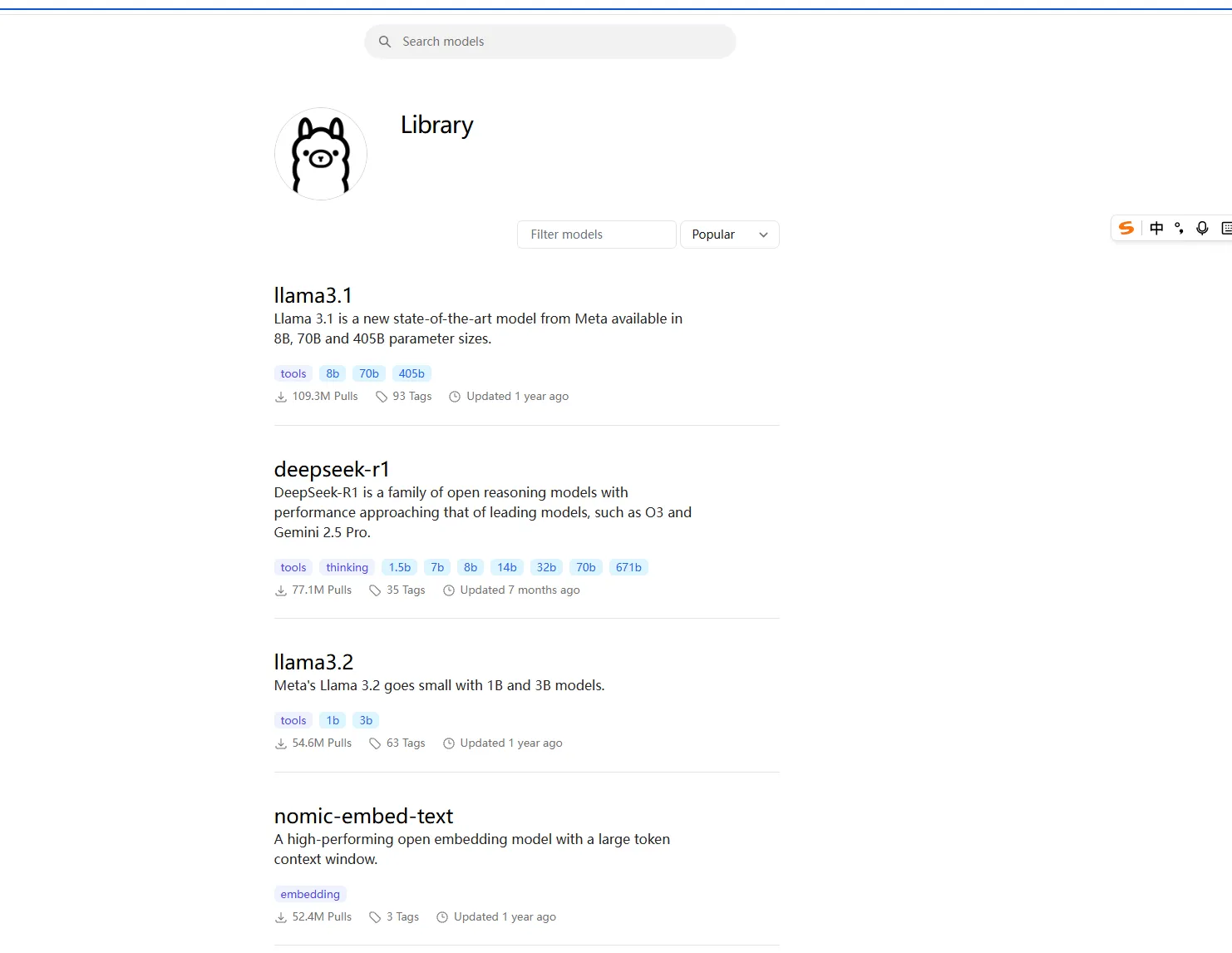Click the 109.3M Pulls text

coord(325,397)
